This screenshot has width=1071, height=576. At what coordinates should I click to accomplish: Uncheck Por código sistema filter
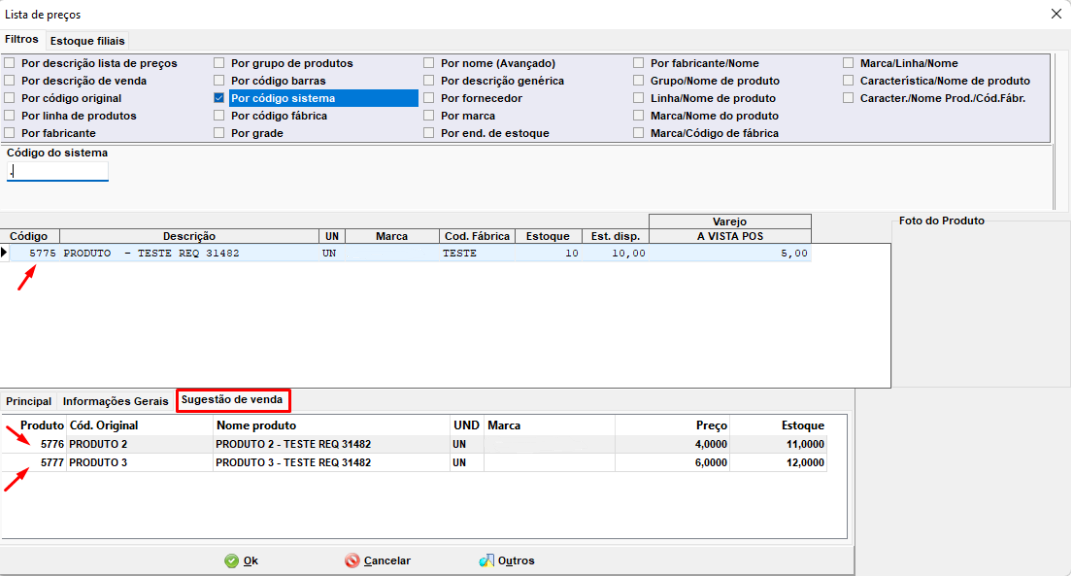(219, 99)
